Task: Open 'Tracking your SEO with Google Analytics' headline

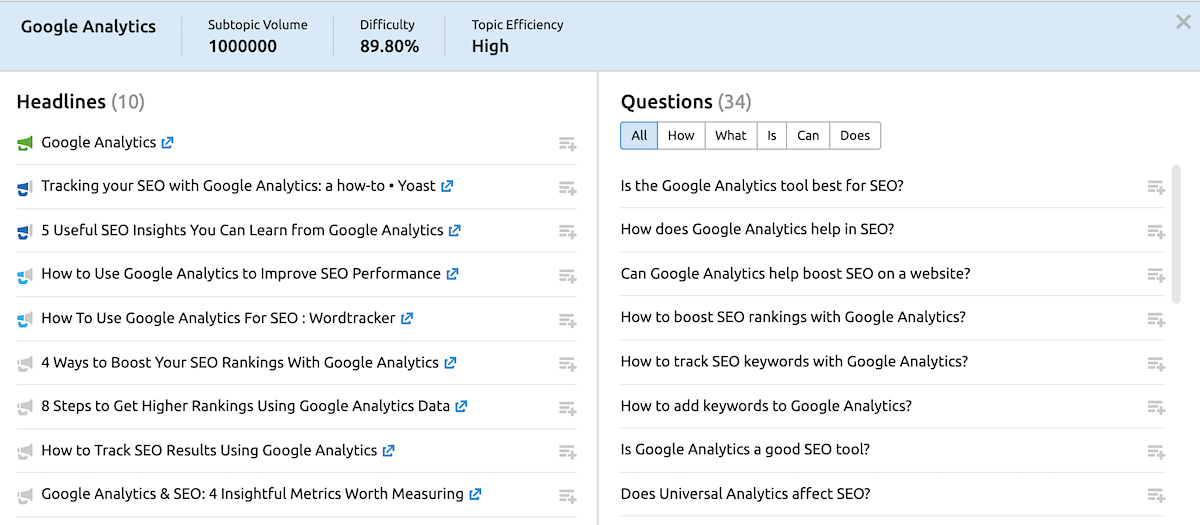Action: (x=238, y=186)
